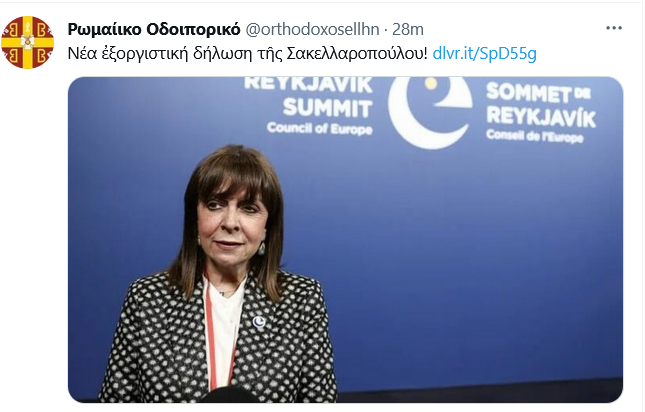The image size is (645, 412).
Task: Click the 'Conseil de l'Europe' caption in photo
Action: [534, 136]
